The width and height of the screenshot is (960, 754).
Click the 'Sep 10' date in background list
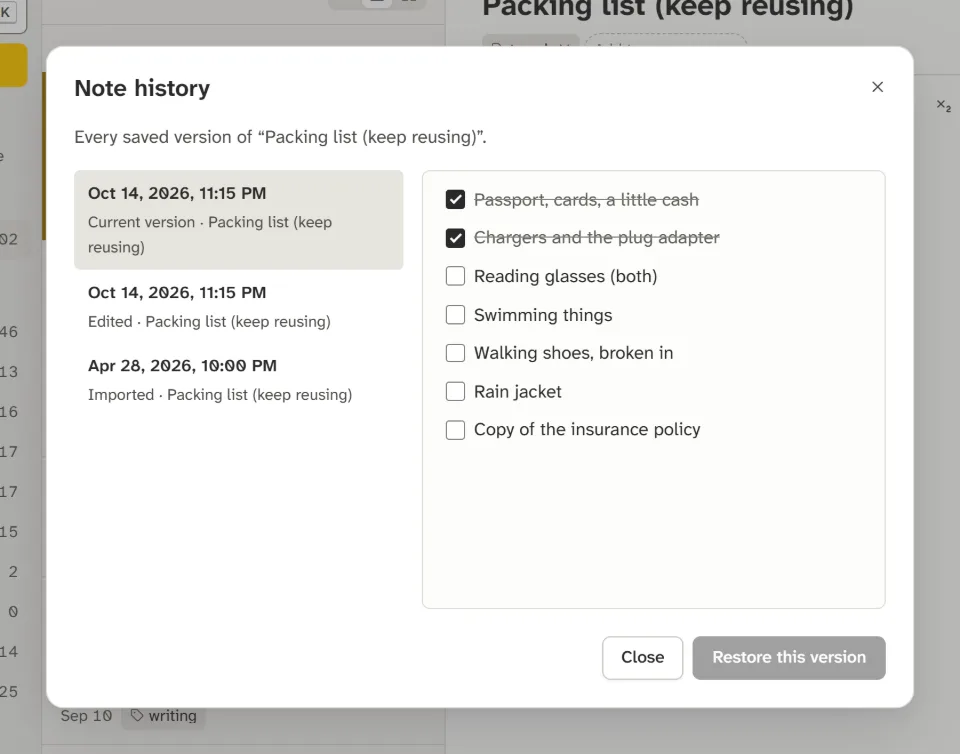tap(86, 715)
